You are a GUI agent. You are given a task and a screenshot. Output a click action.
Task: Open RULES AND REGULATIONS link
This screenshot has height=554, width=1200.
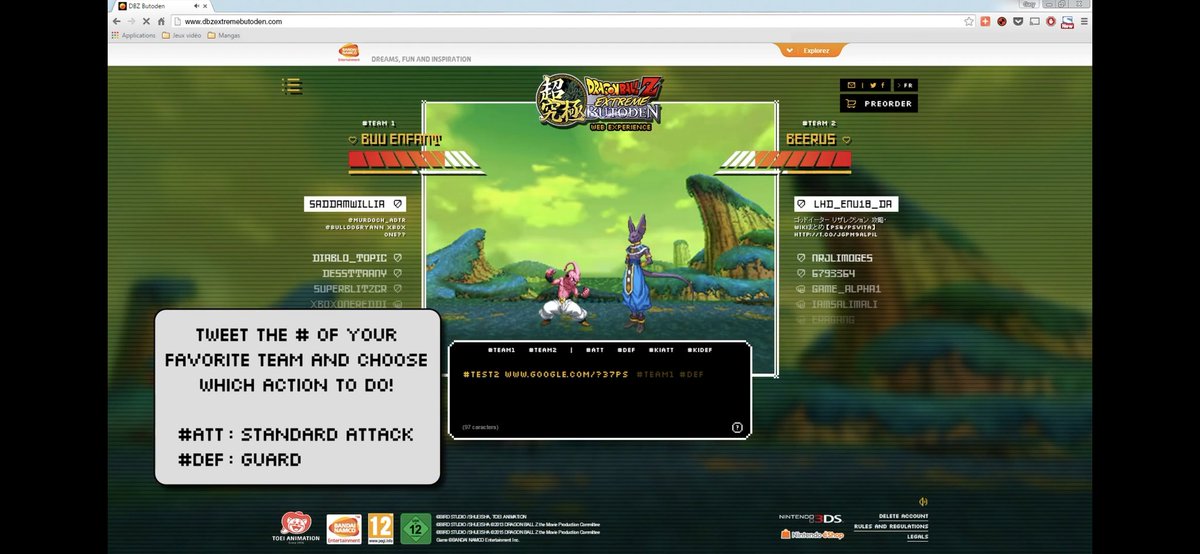(x=891, y=526)
